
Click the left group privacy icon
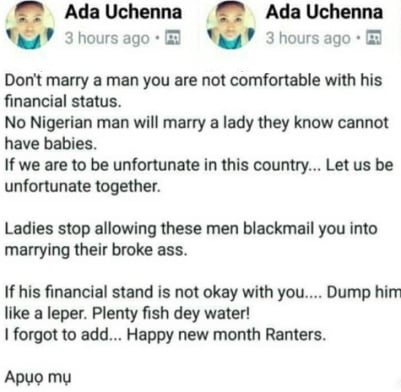(173, 37)
